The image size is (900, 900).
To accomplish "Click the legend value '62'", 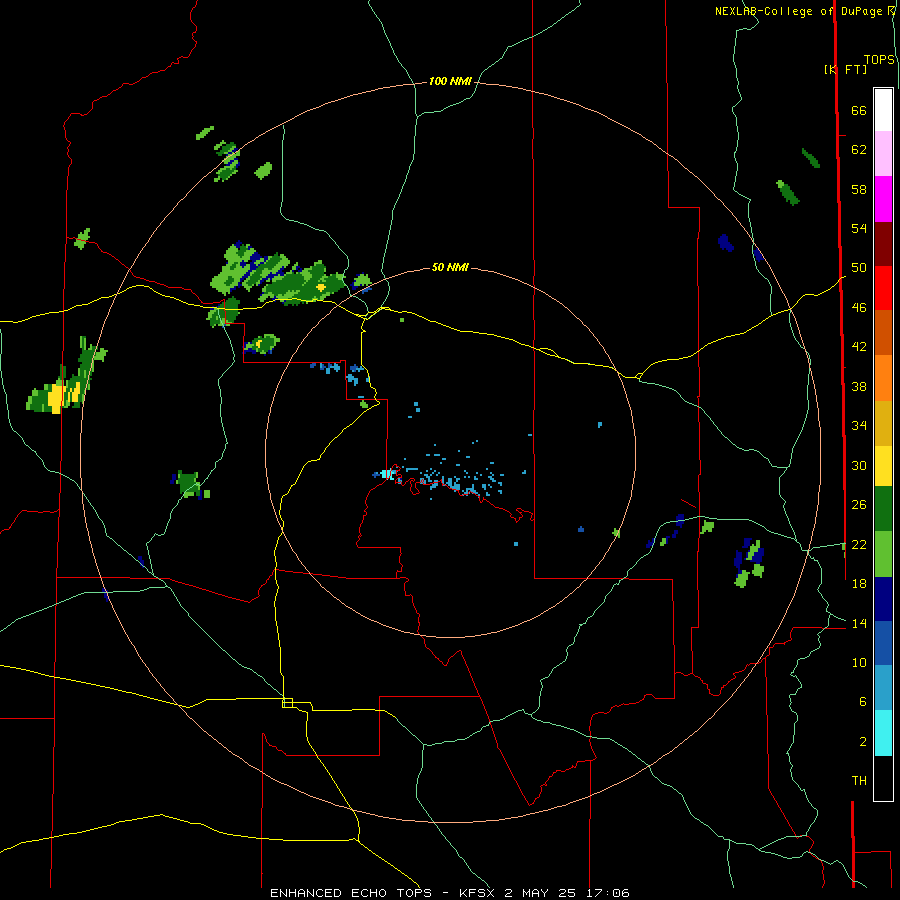I will click(x=859, y=150).
